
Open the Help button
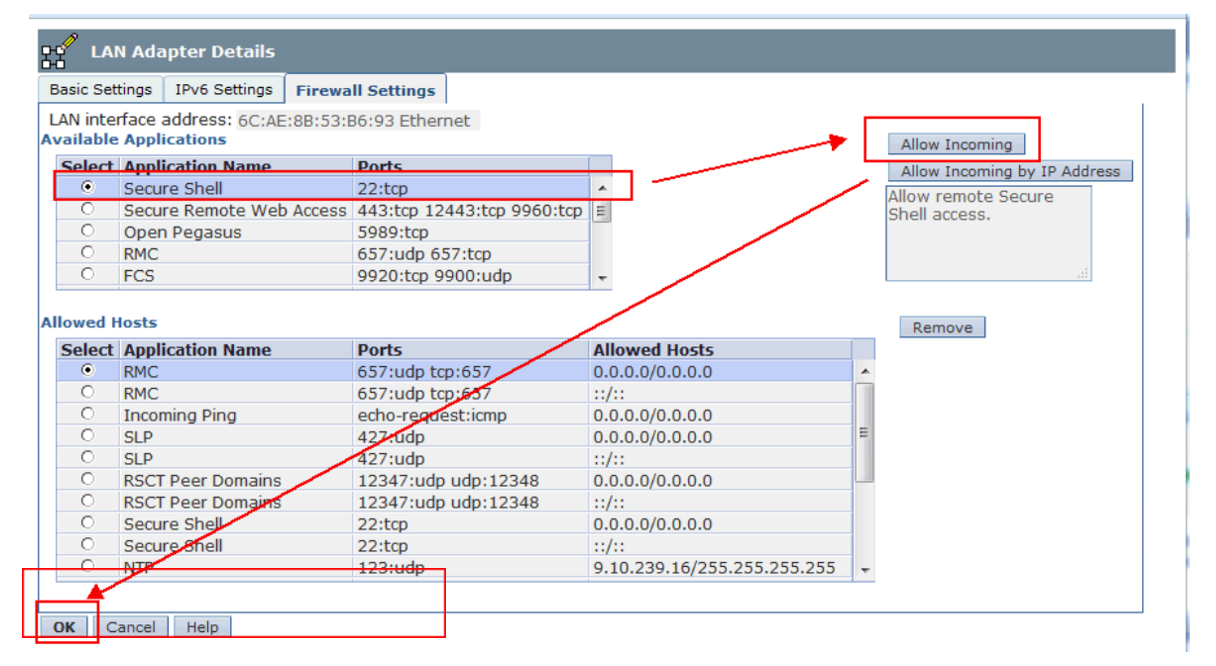tap(202, 627)
